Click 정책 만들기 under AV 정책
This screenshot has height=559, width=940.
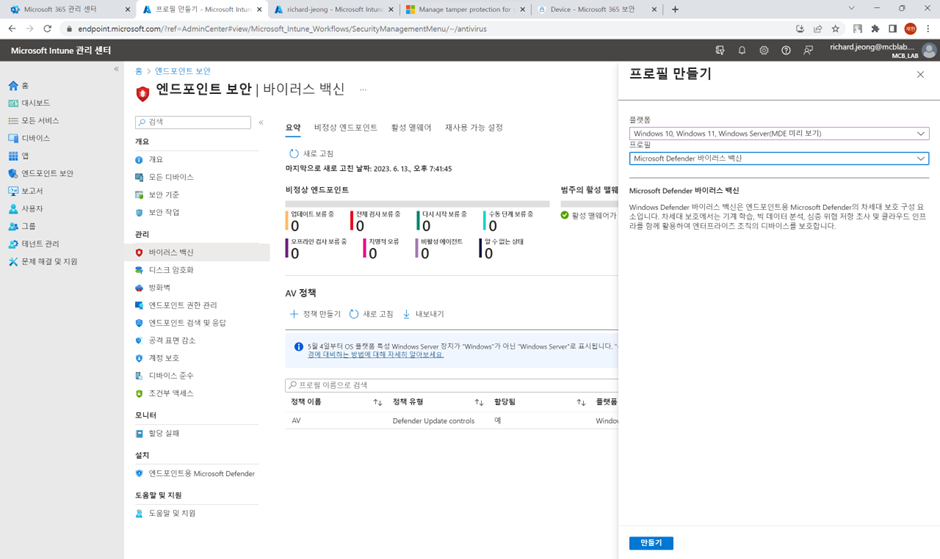point(315,314)
